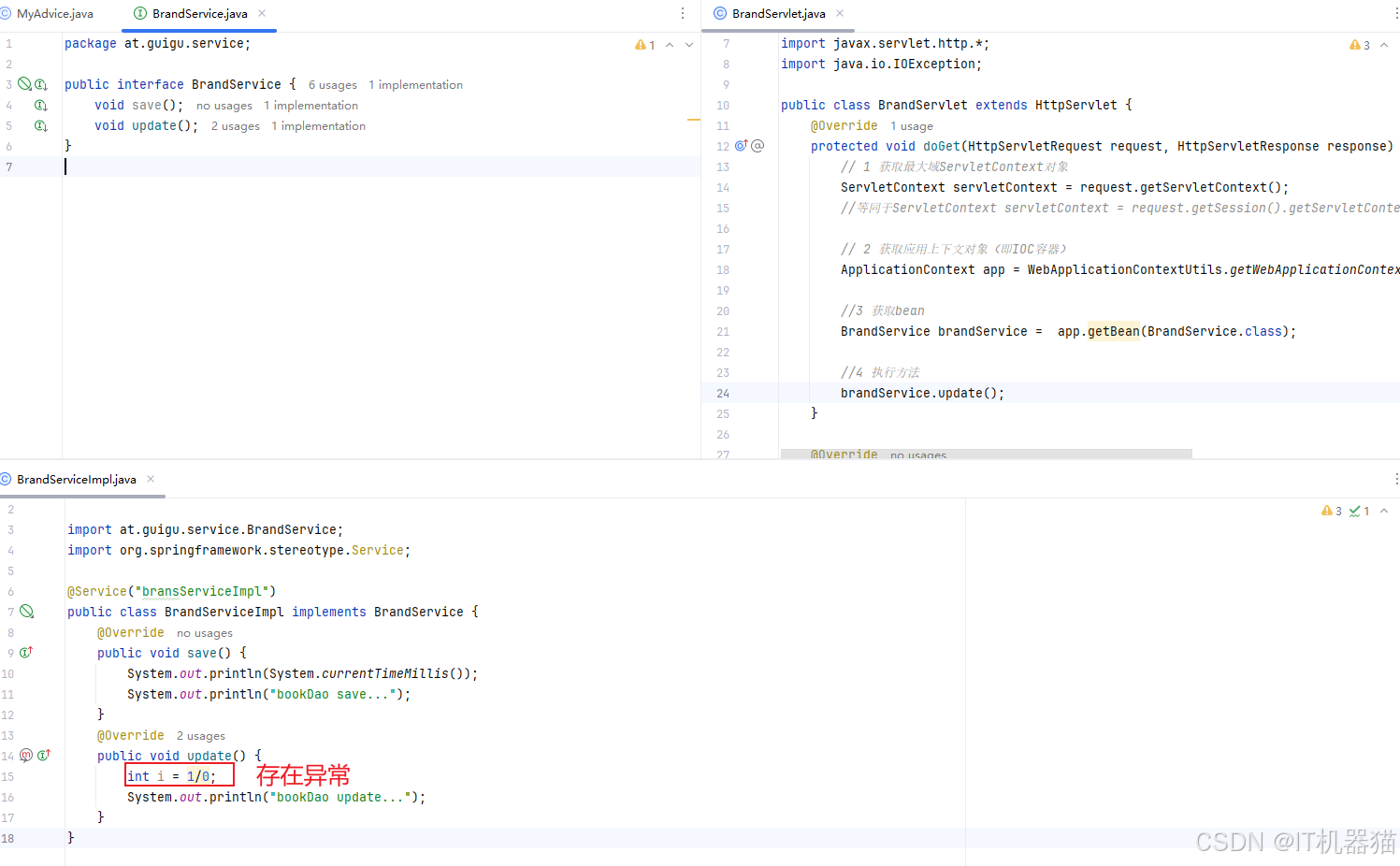Click 'import org.springframework.stereotype.Service;' line

pos(238,551)
